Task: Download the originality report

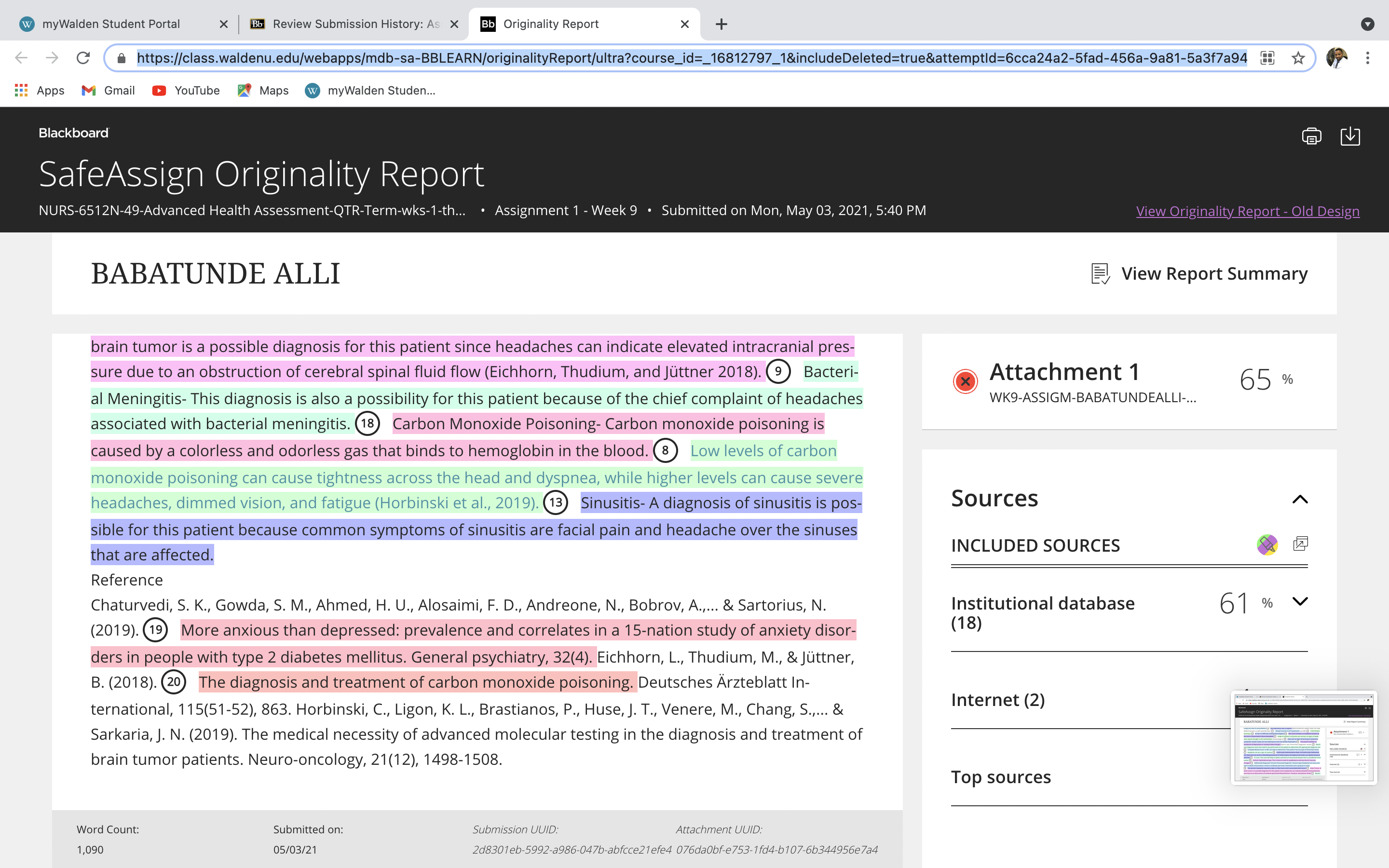Action: point(1350,136)
